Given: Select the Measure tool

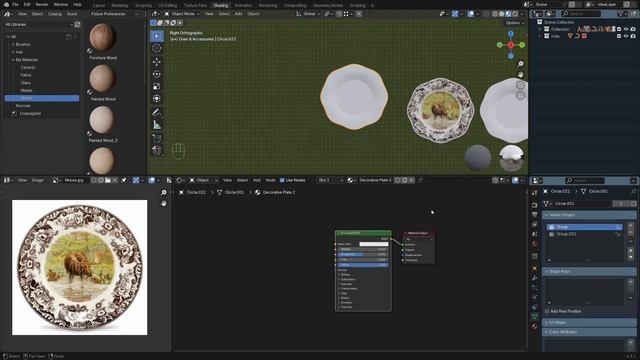Looking at the screenshot, I should click(x=157, y=124).
